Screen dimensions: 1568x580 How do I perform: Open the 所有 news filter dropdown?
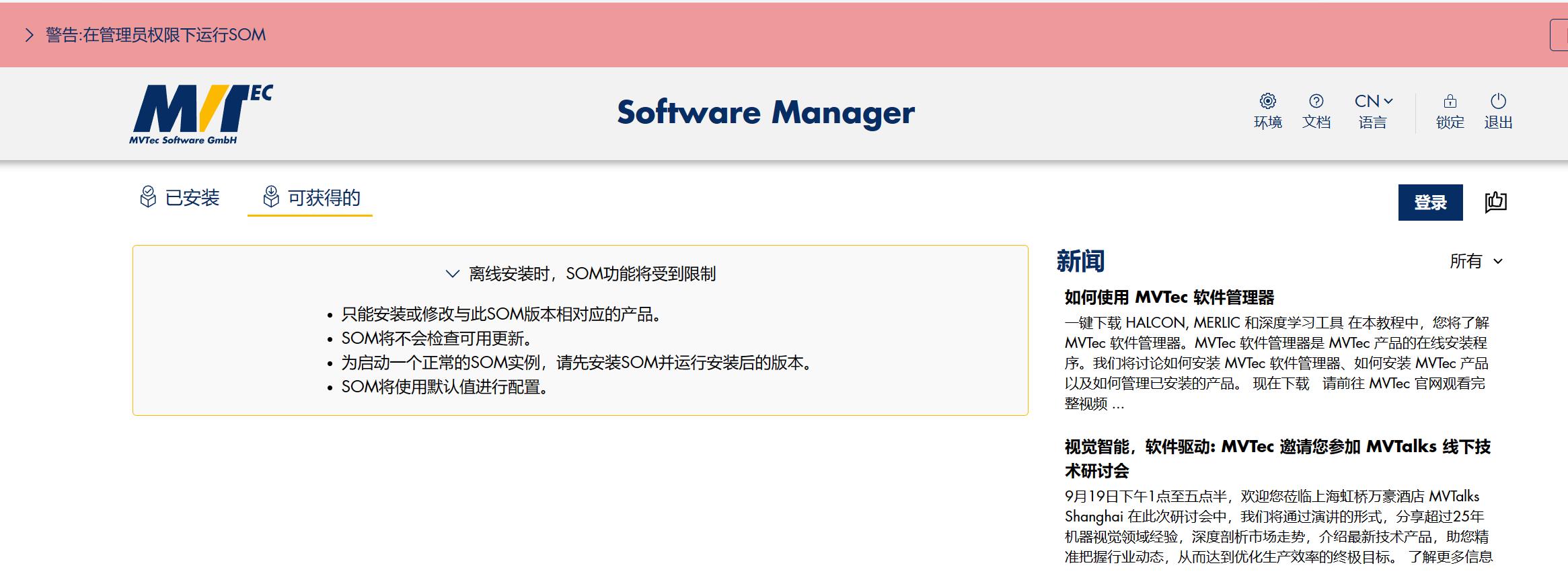pyautogui.click(x=1476, y=261)
